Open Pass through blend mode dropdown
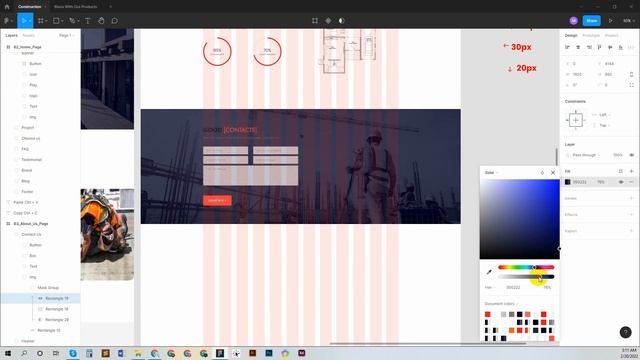Screen dimensions: 640x360 click(587, 155)
